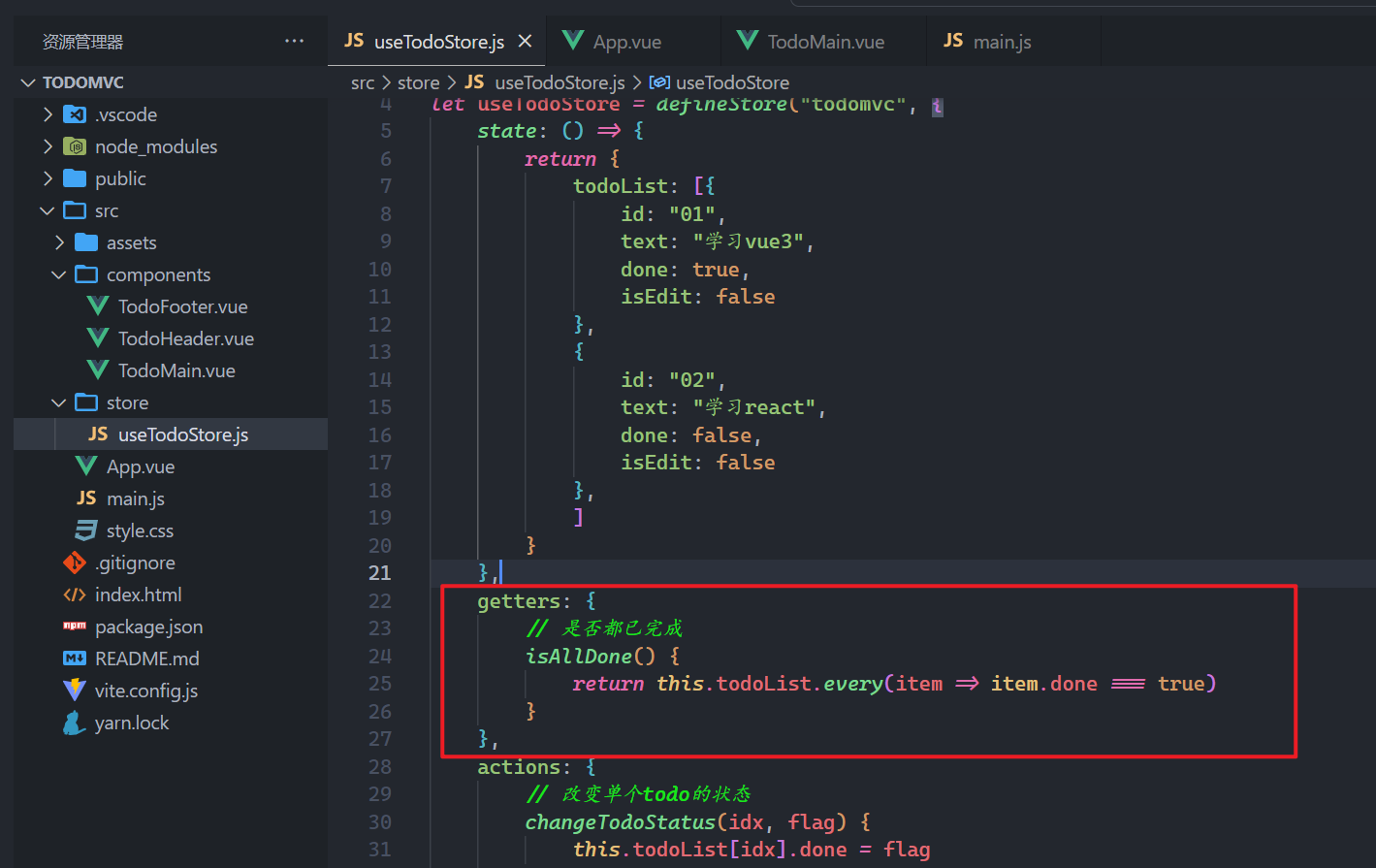The image size is (1376, 868).
Task: Click the Vue icon beside TodoMain.vue file
Action: [x=98, y=370]
